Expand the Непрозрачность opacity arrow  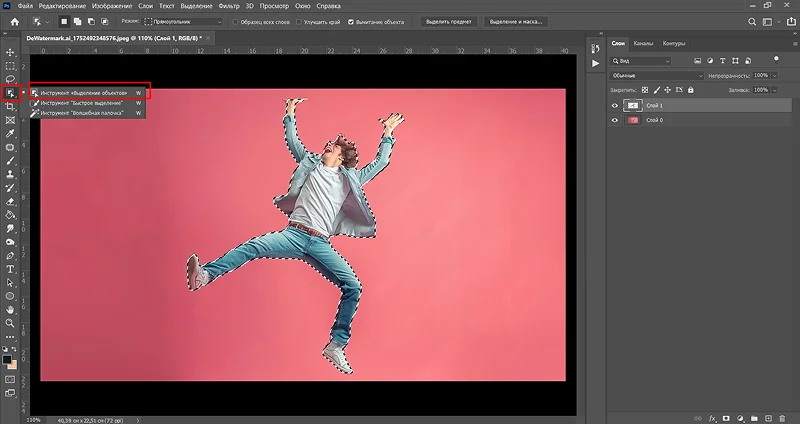774,76
